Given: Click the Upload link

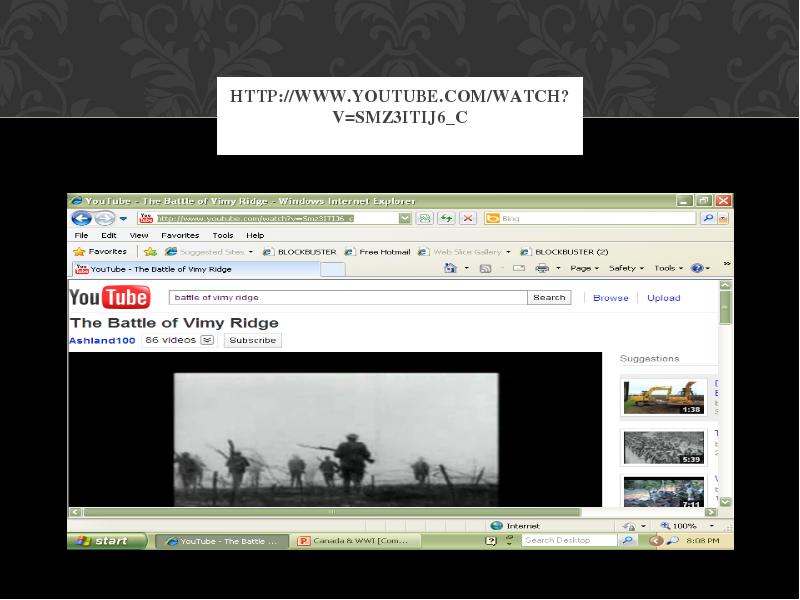Looking at the screenshot, I should [663, 298].
